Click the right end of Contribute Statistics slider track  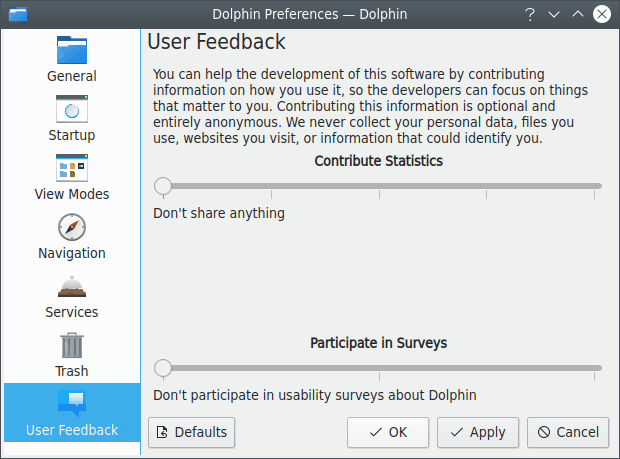pyautogui.click(x=596, y=185)
